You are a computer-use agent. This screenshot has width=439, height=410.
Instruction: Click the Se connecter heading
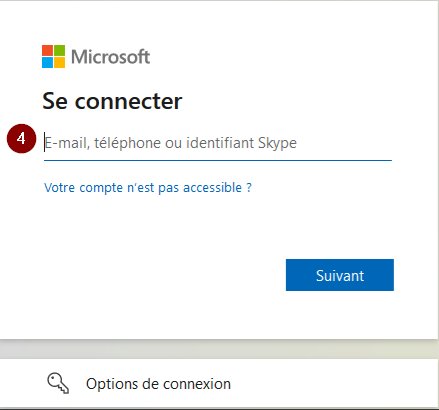[x=112, y=101]
